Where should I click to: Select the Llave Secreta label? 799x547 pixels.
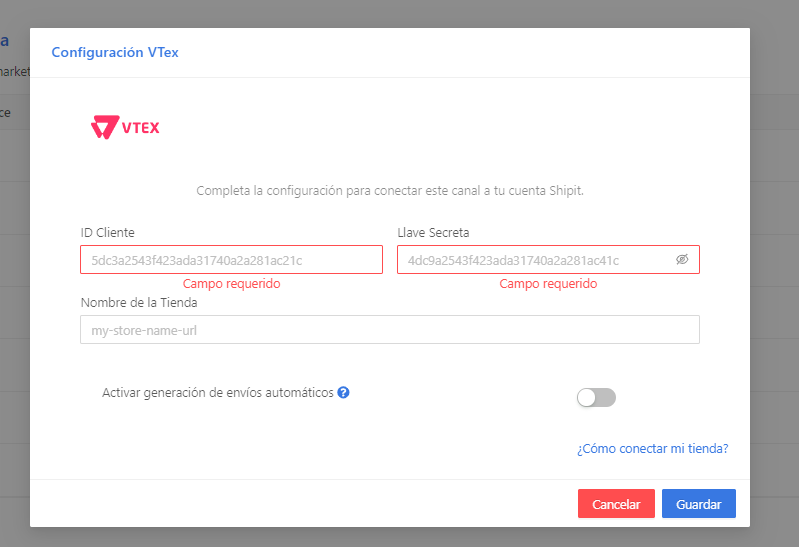tap(433, 232)
